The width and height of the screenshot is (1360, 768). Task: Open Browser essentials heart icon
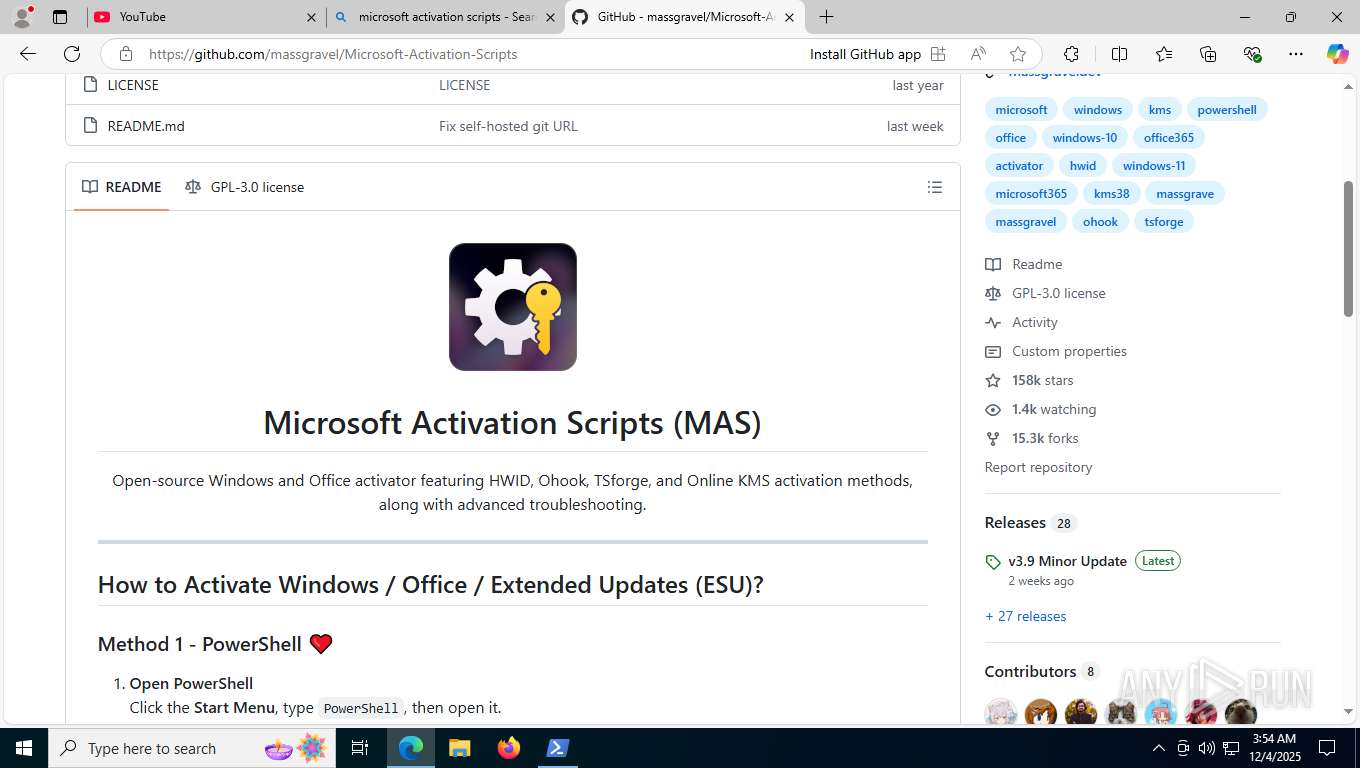point(1252,54)
